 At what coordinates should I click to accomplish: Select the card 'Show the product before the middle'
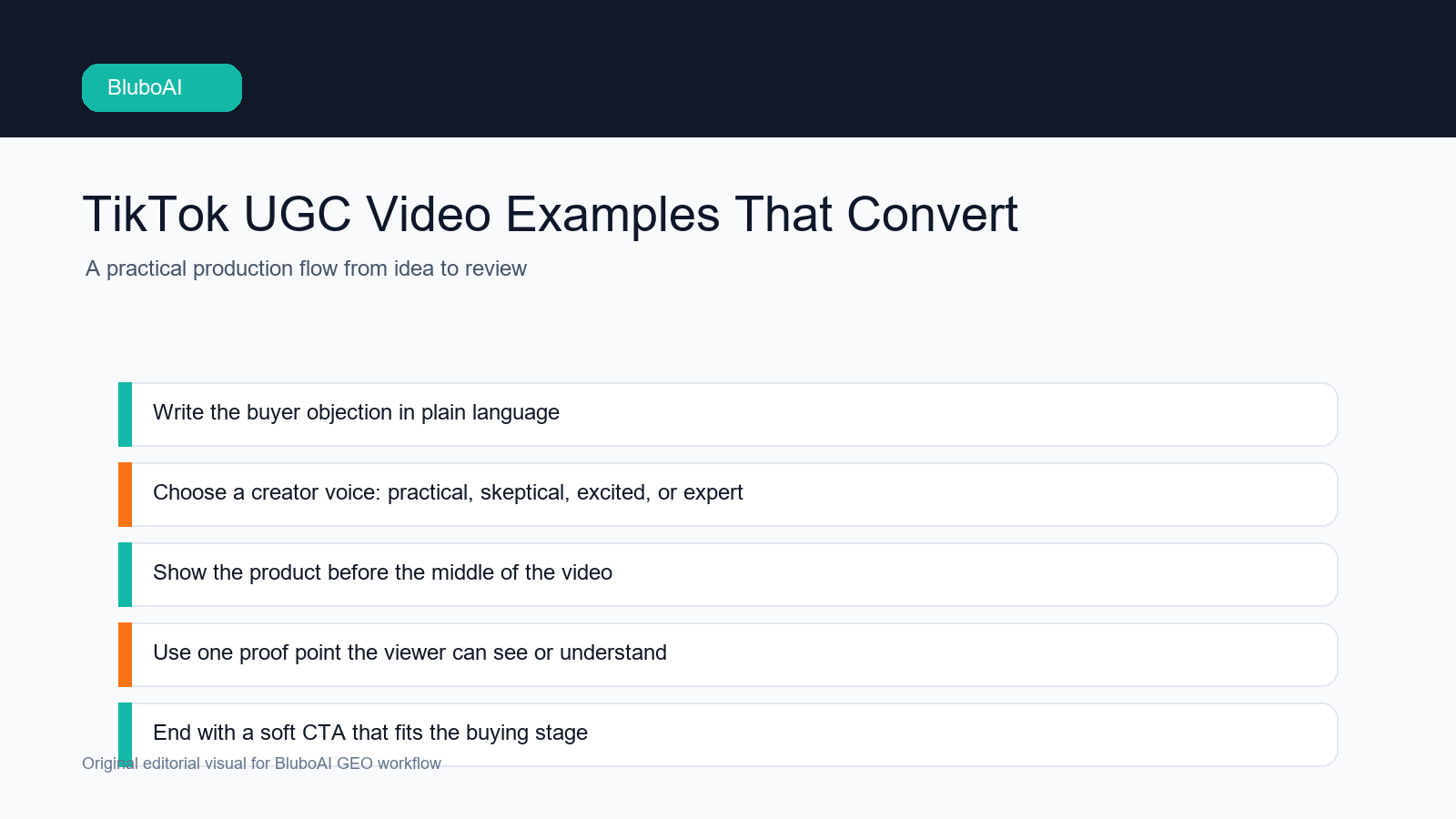[728, 574]
